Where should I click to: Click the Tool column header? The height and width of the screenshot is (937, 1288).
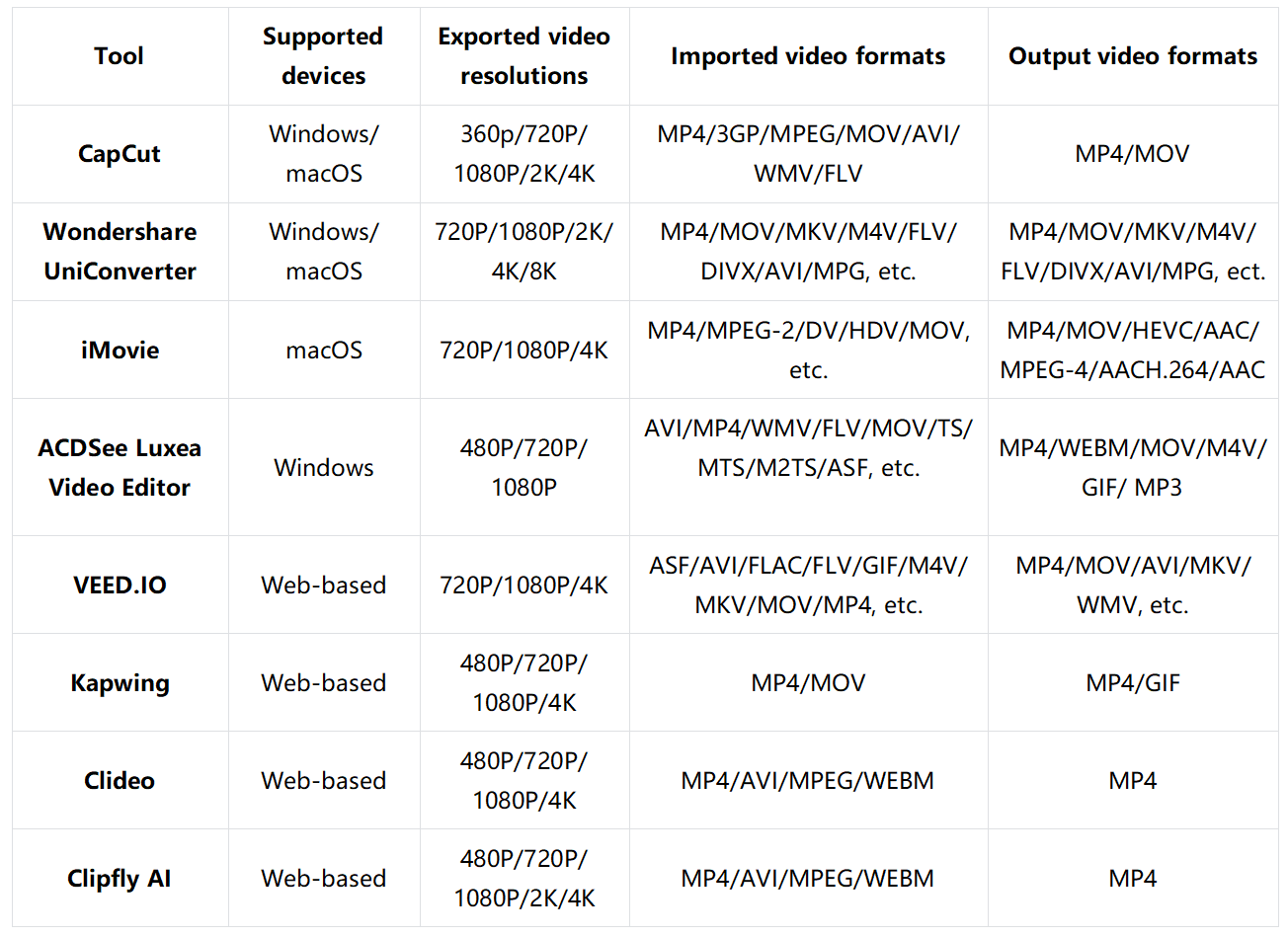point(120,56)
